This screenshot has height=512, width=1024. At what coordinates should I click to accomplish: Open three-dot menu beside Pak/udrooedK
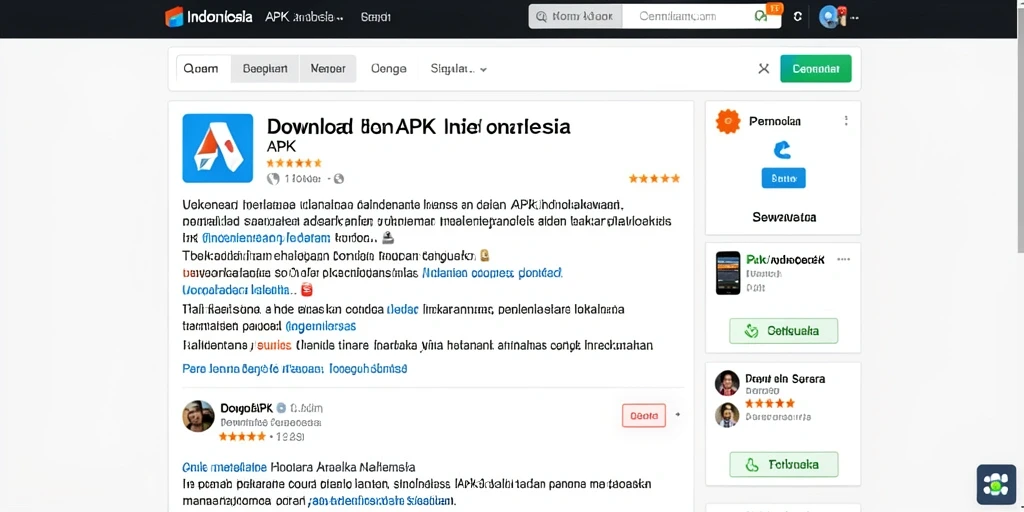tap(844, 259)
